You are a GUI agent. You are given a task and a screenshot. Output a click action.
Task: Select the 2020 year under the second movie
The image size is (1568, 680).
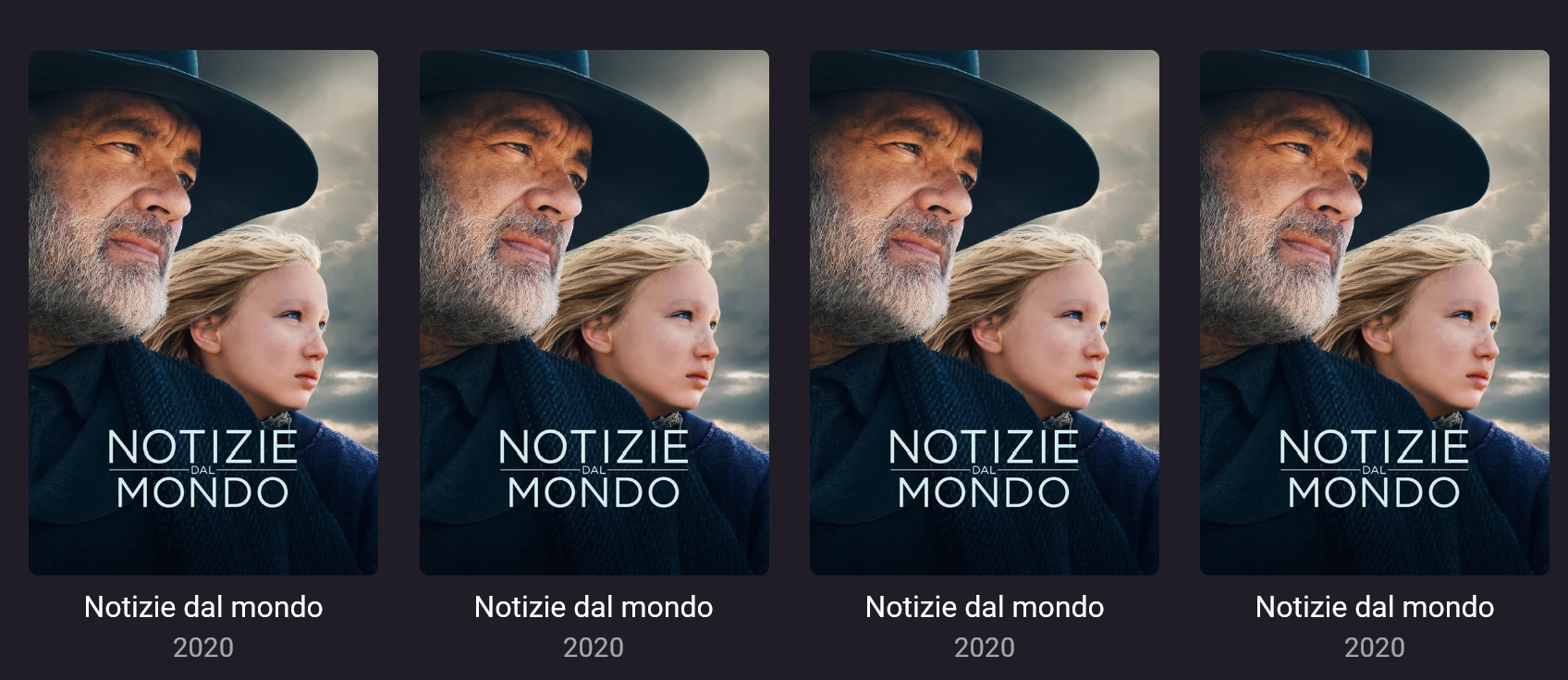tap(594, 648)
